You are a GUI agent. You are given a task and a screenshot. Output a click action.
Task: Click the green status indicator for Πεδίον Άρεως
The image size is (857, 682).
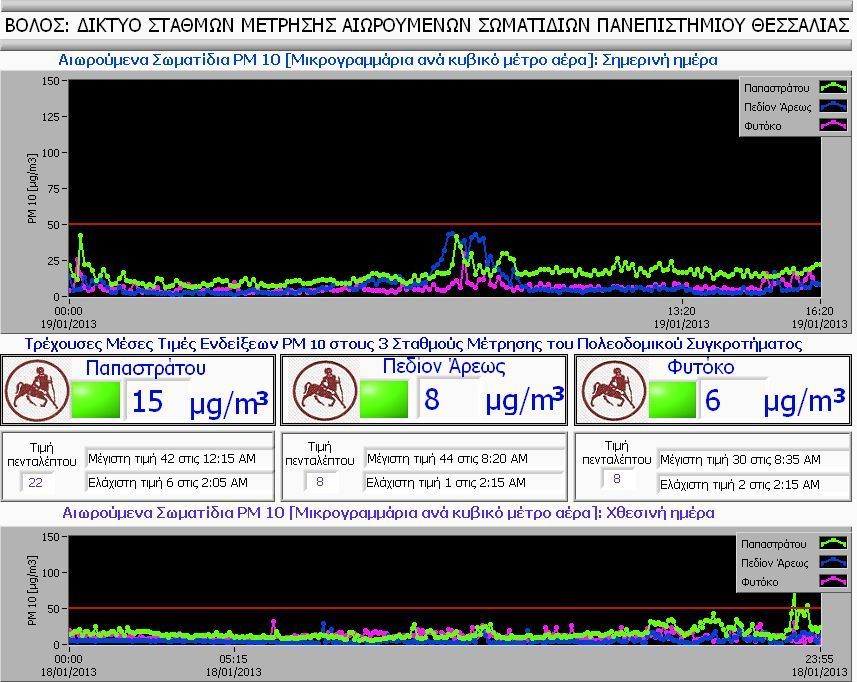(384, 399)
